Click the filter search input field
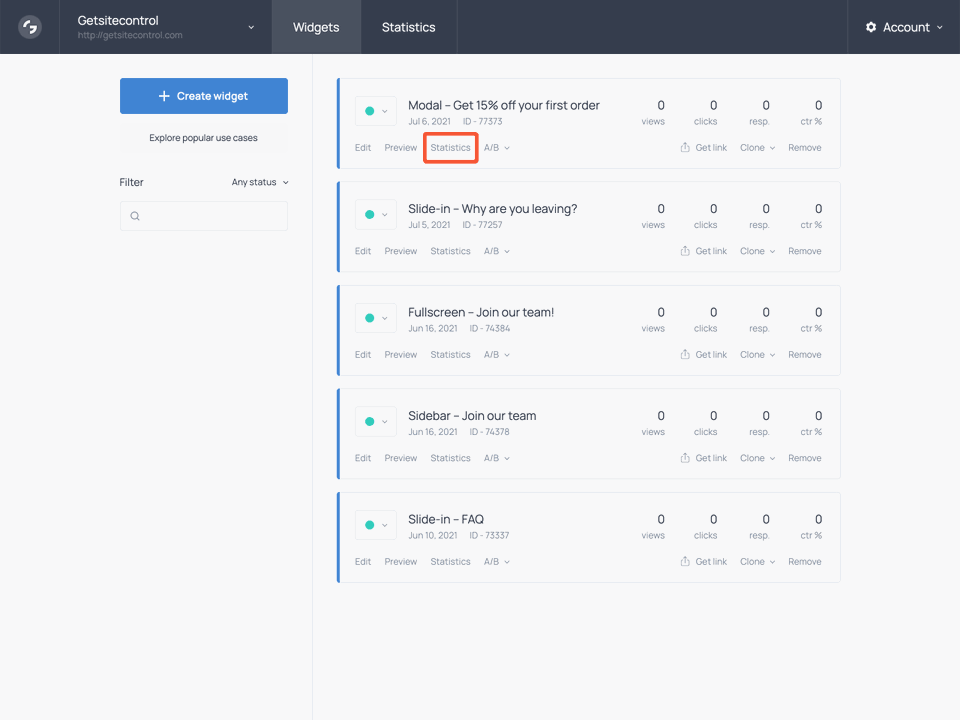Screen dimensions: 960x720 point(203,216)
